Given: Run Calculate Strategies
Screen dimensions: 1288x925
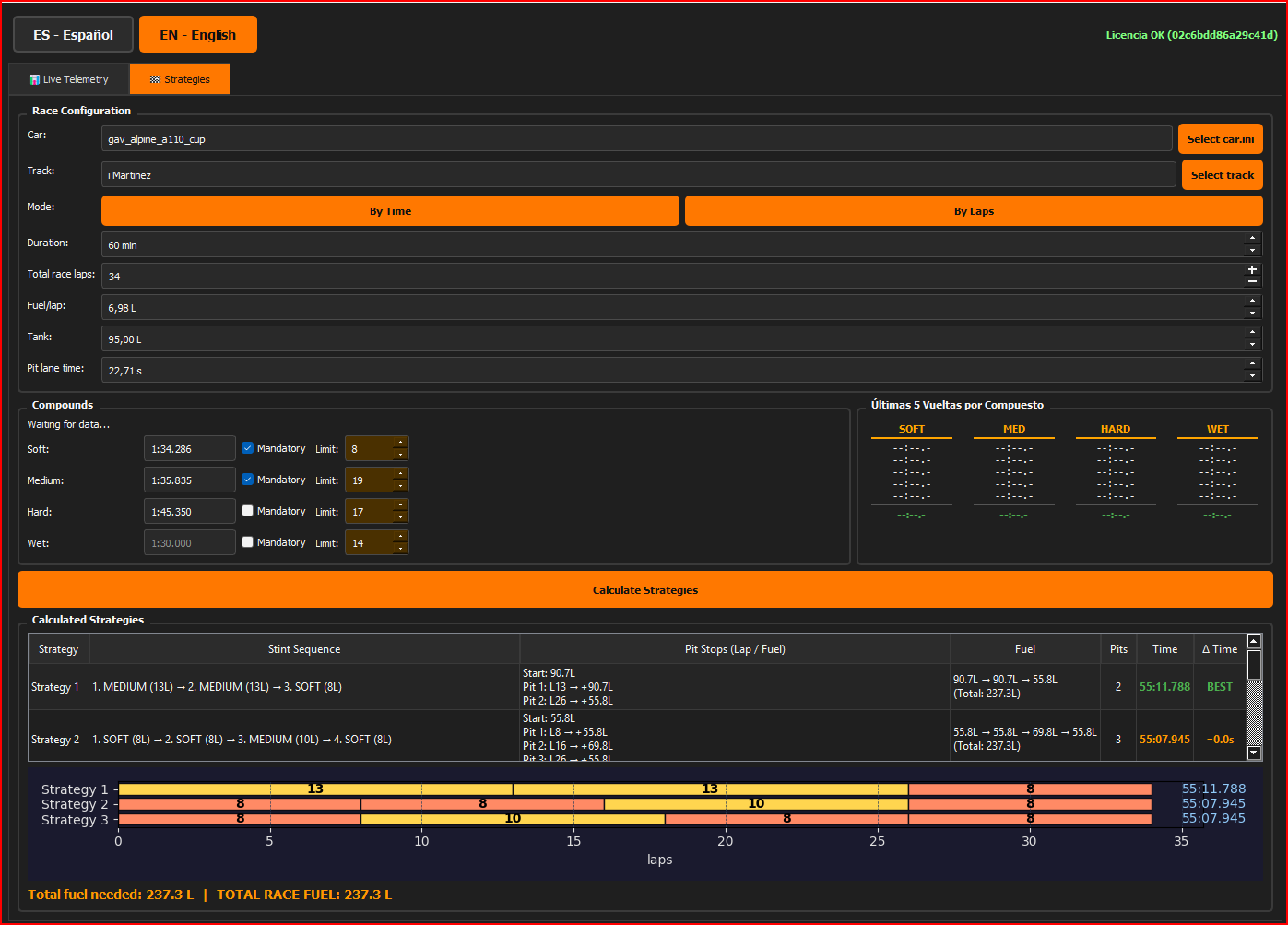Looking at the screenshot, I should pos(645,590).
